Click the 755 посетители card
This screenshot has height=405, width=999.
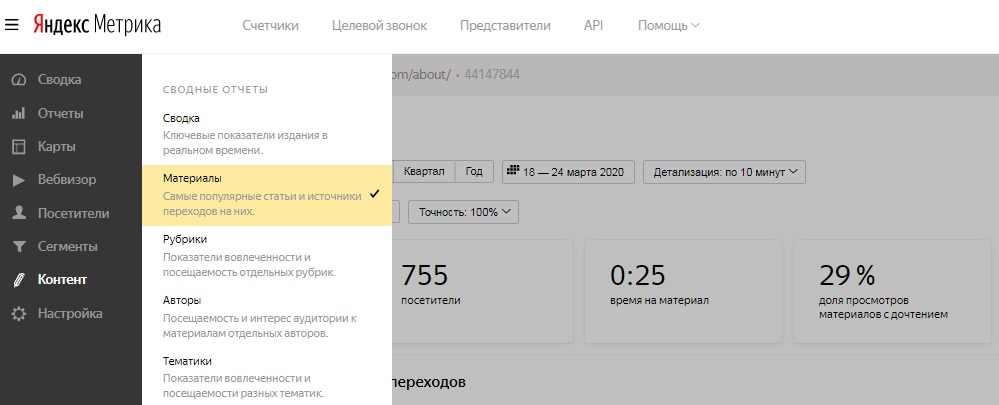point(482,292)
